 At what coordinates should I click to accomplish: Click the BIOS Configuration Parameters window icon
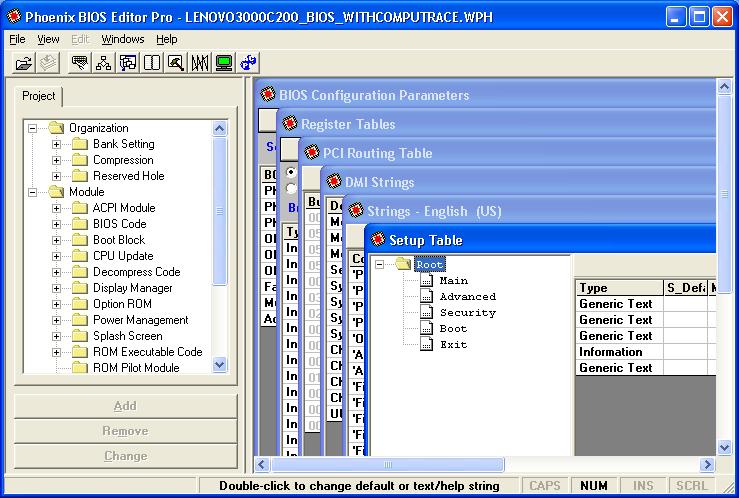click(268, 94)
